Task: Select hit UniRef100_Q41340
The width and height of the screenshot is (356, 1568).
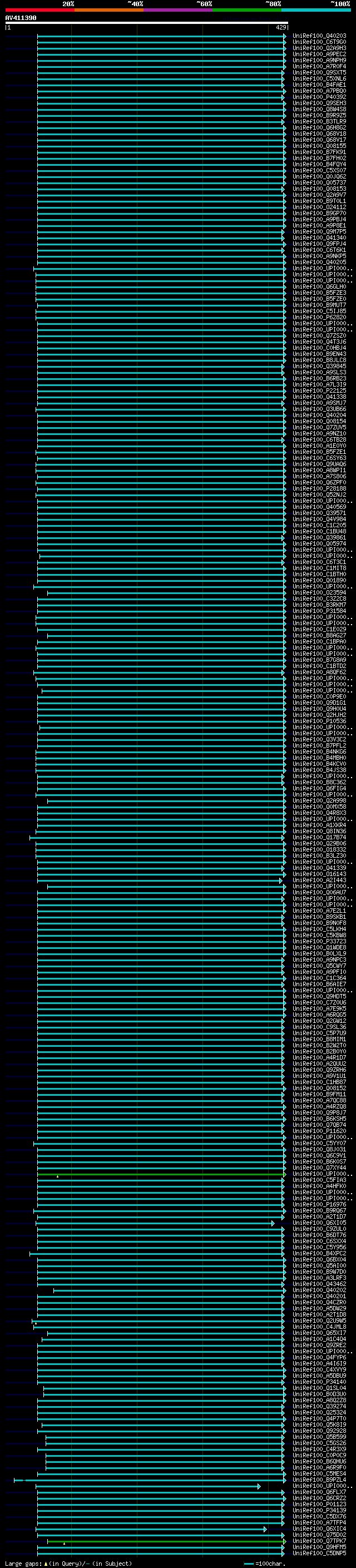Action: [319, 238]
